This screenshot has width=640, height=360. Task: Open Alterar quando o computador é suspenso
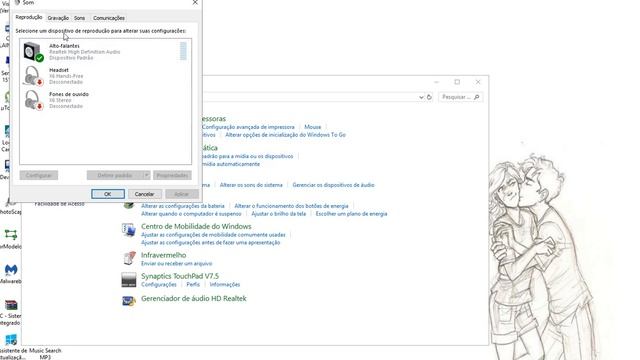tap(191, 214)
